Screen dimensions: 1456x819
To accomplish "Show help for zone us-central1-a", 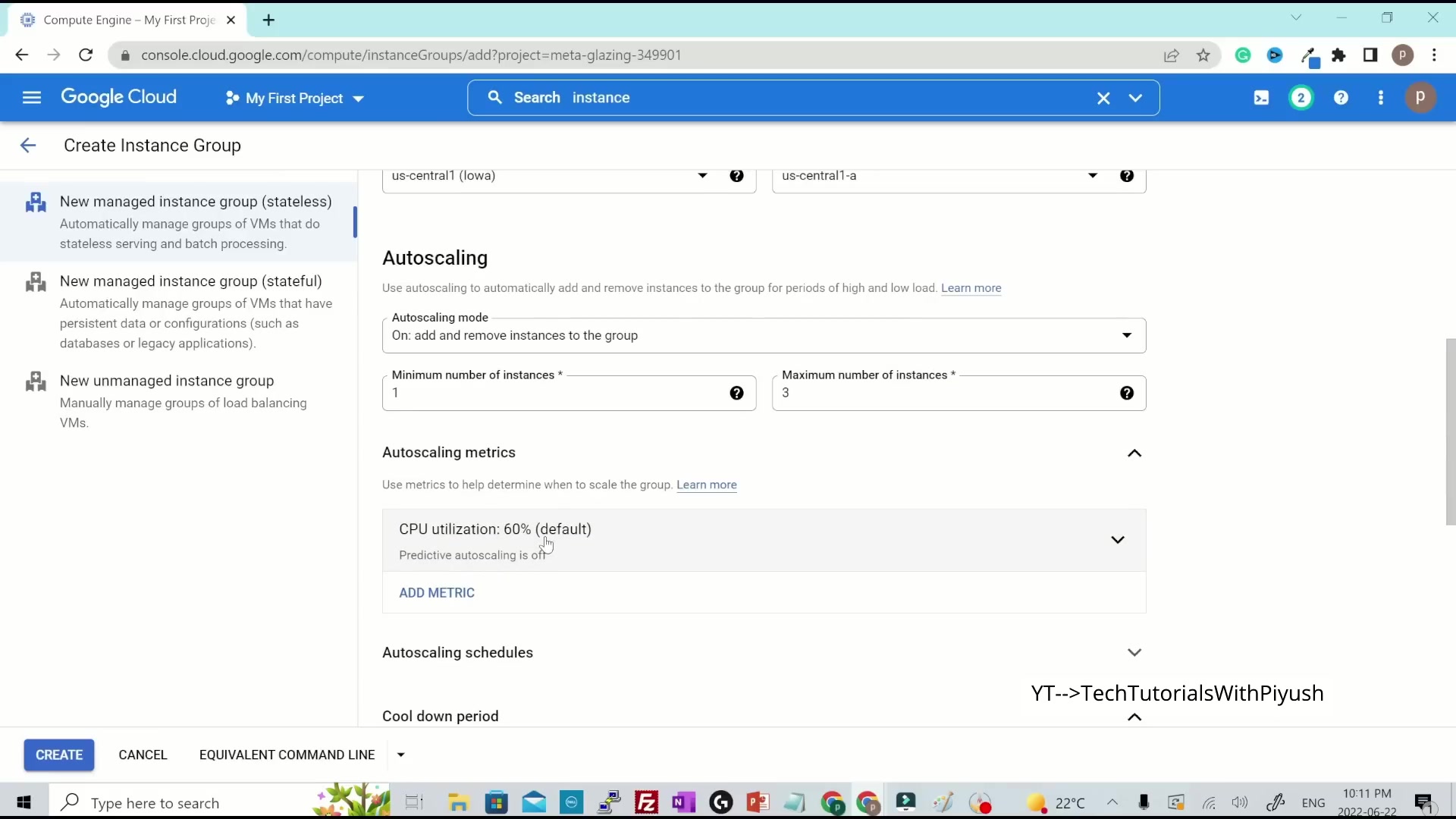I will coord(1127,176).
